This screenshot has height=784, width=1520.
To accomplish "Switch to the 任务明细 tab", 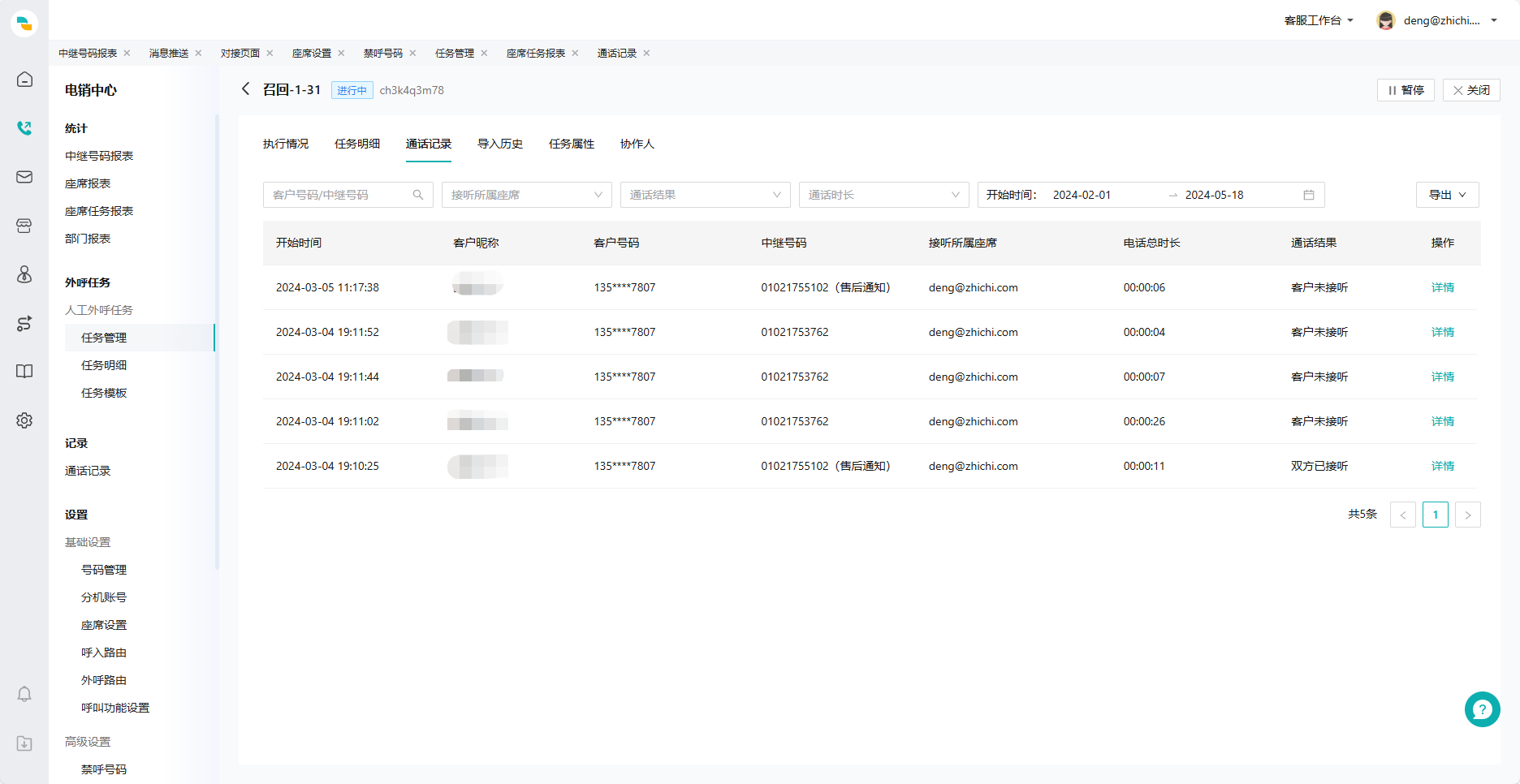I will coord(357,144).
